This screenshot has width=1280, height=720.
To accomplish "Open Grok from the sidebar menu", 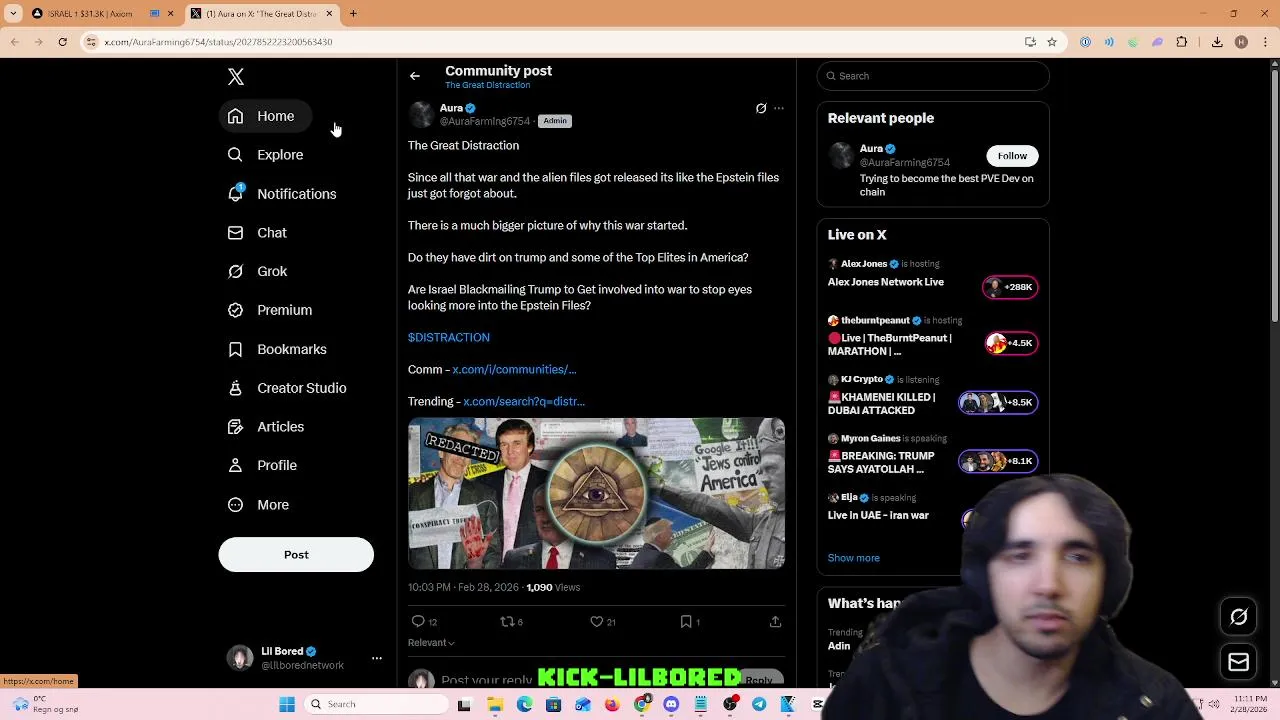I will (x=257, y=272).
